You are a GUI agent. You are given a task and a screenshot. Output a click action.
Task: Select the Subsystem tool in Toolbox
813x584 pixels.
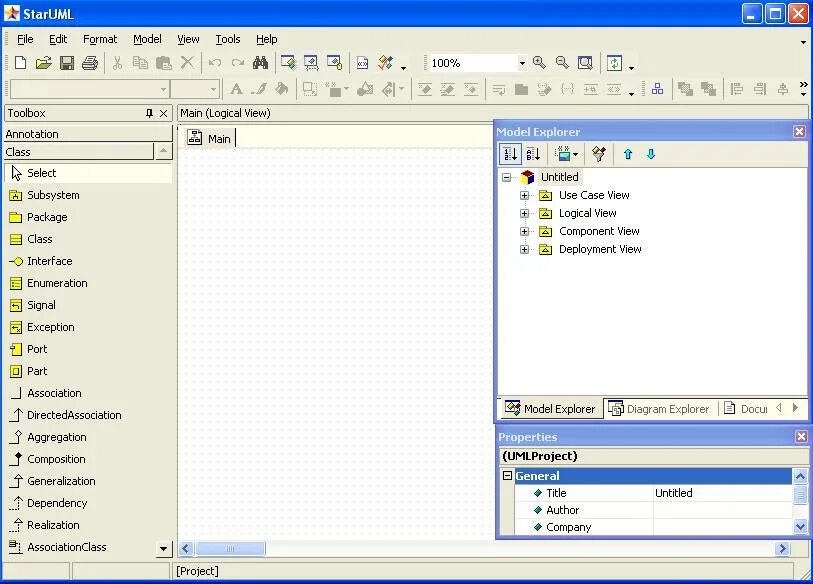(45, 195)
